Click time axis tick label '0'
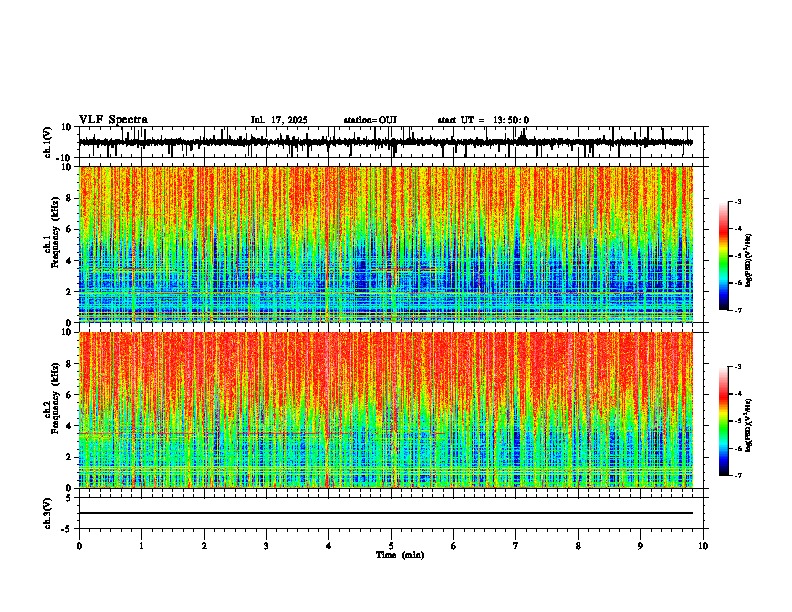The image size is (792, 612). click(x=79, y=546)
